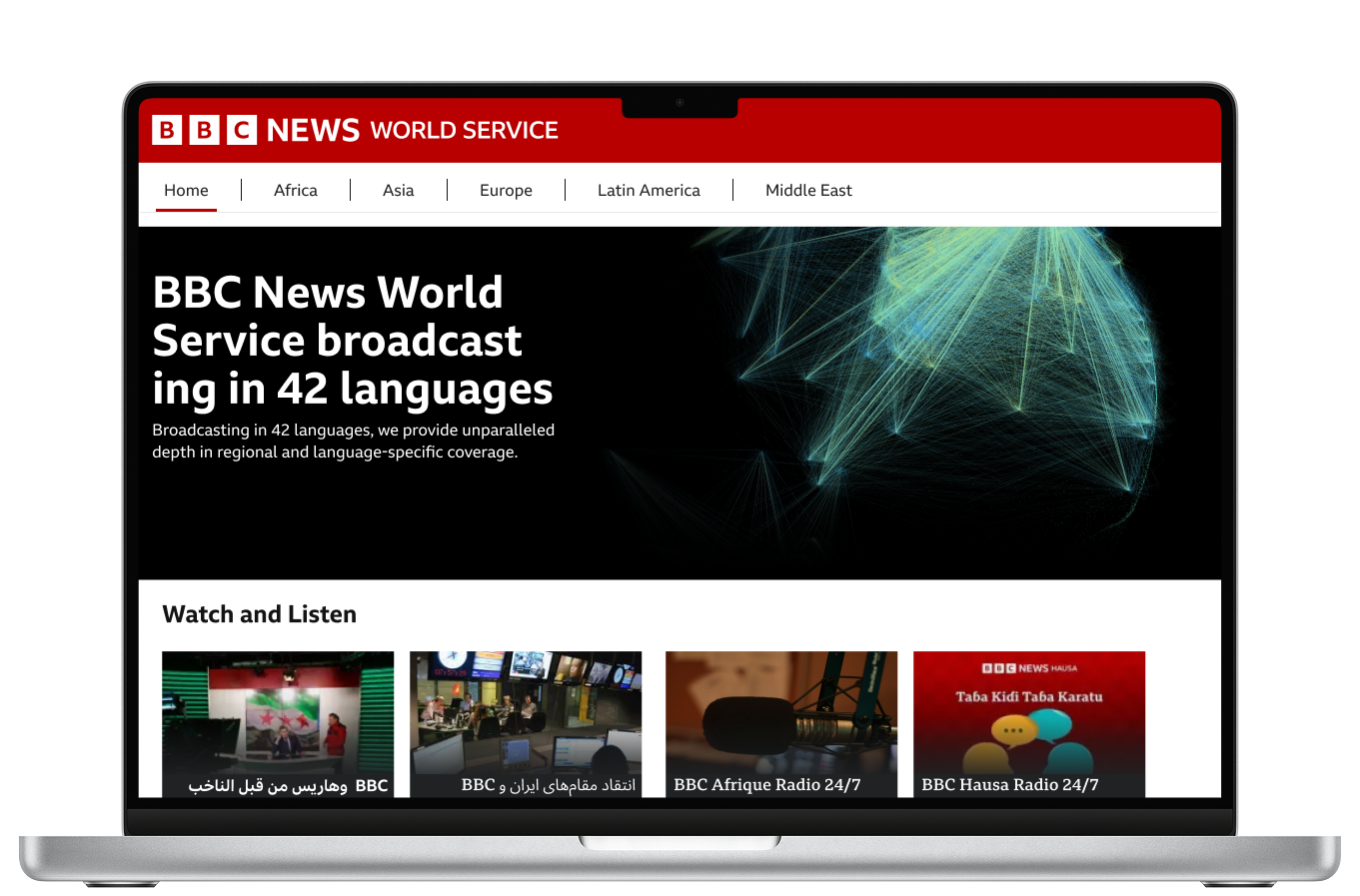The height and width of the screenshot is (896, 1360).
Task: Click the 'Watch and Listen' heading
Action: click(260, 614)
